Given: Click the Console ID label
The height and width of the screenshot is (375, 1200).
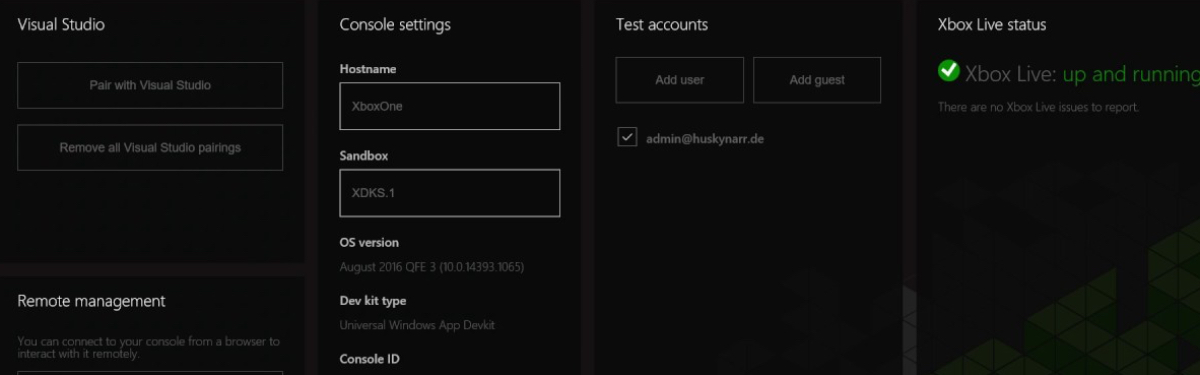Looking at the screenshot, I should tap(369, 358).
